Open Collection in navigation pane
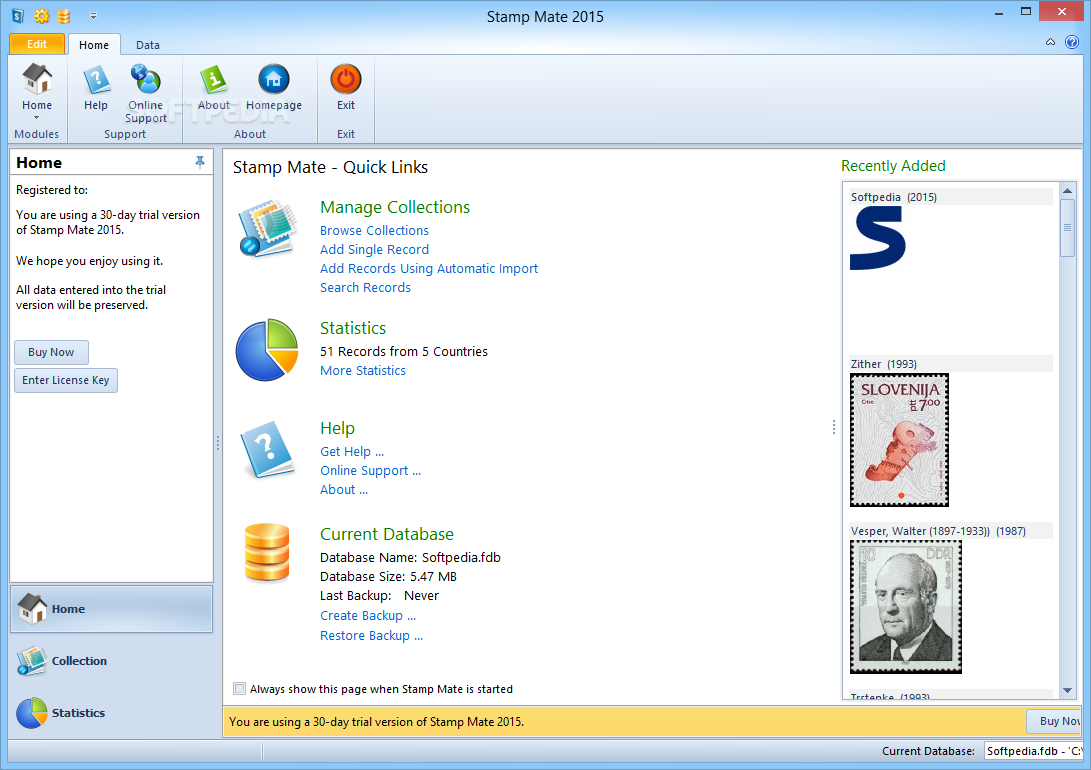This screenshot has height=770, width=1091. pos(111,661)
